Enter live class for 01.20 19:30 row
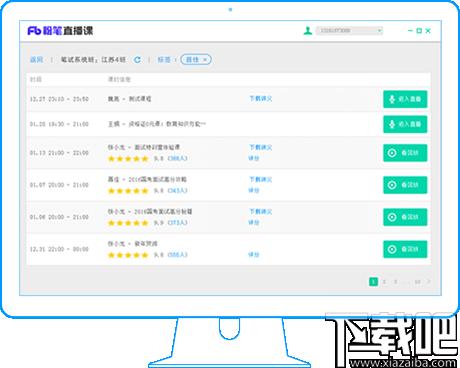This screenshot has height=368, width=460. point(405,124)
